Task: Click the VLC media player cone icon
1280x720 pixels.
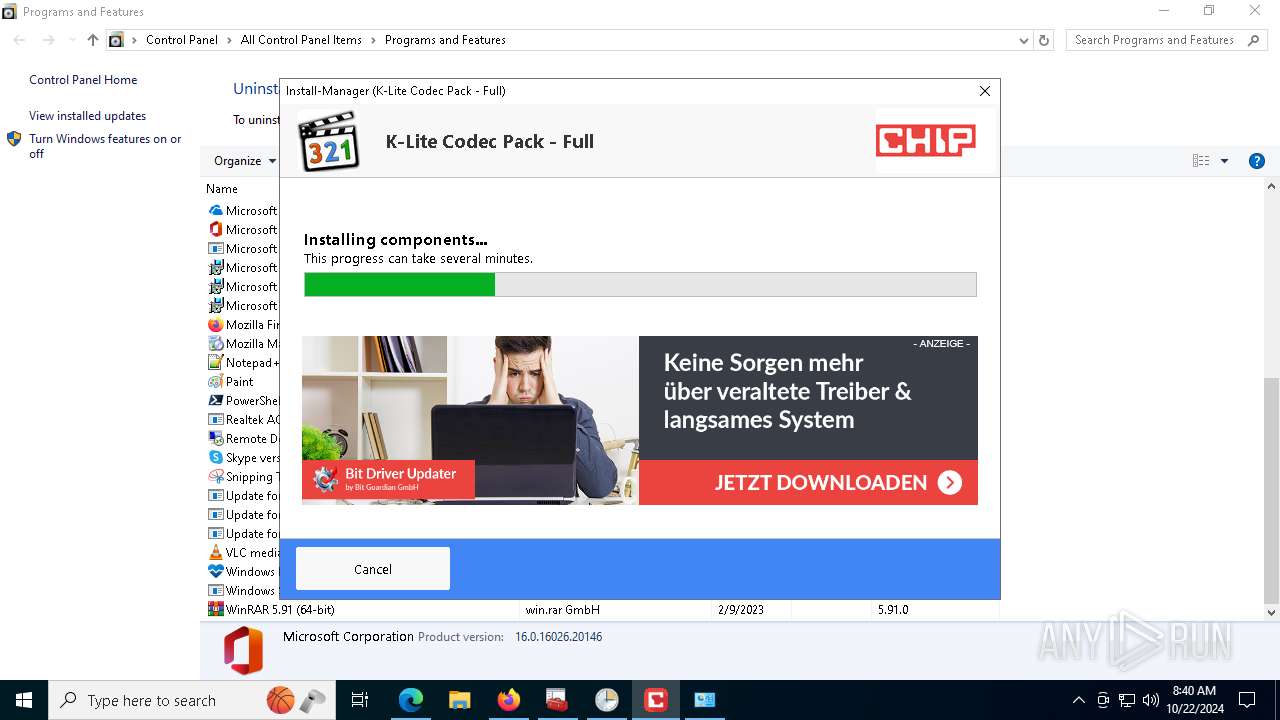Action: pos(215,552)
